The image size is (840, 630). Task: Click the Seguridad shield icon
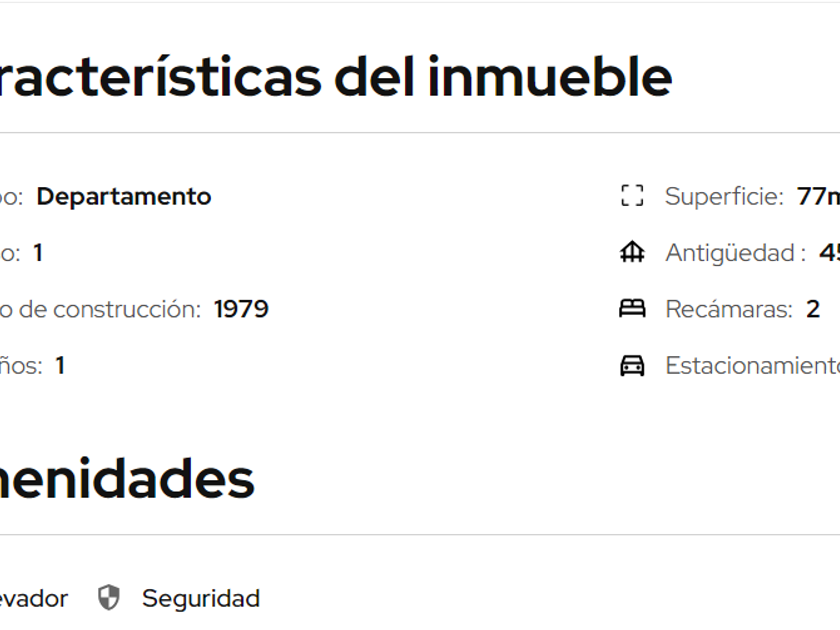click(x=108, y=598)
